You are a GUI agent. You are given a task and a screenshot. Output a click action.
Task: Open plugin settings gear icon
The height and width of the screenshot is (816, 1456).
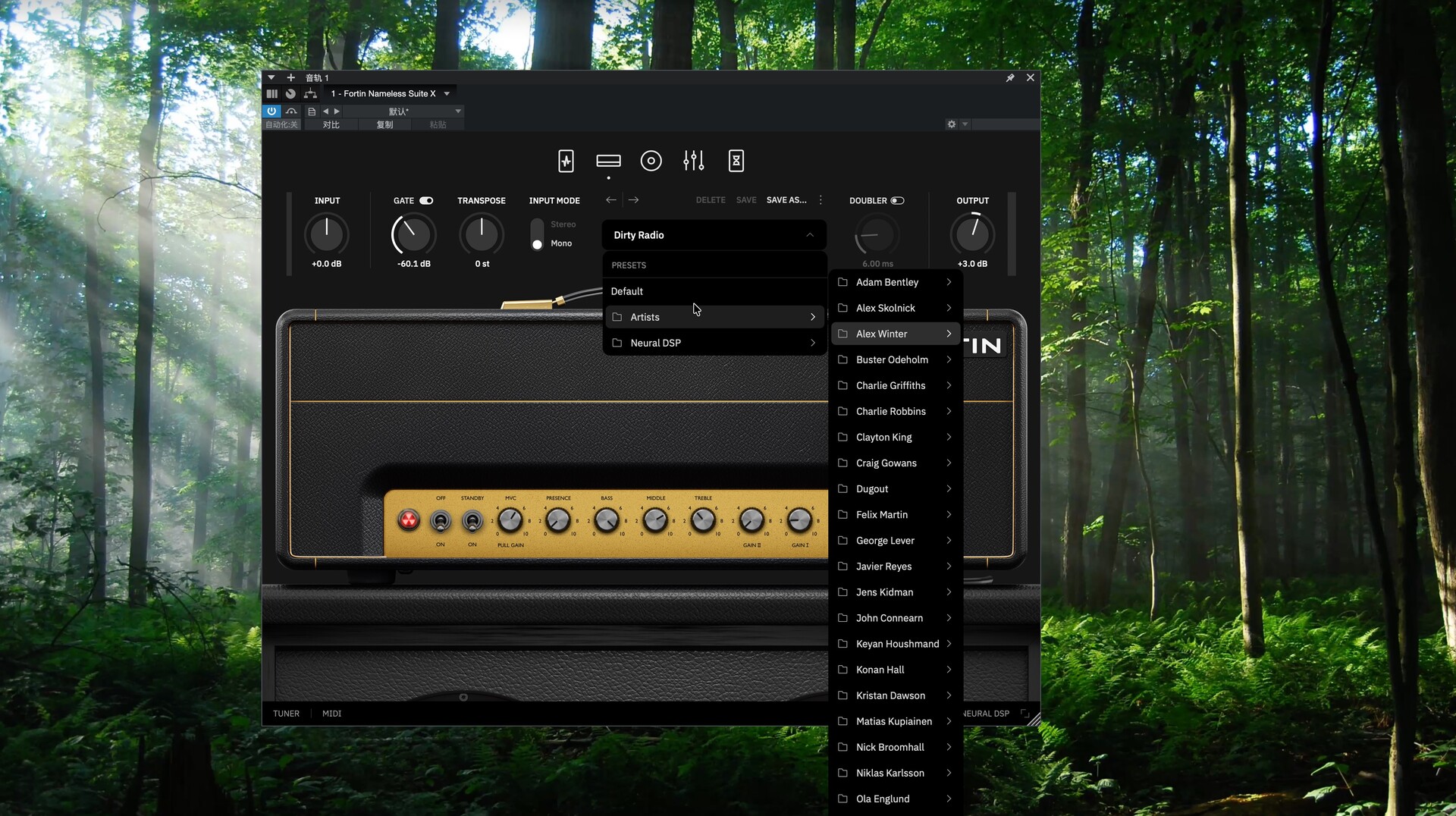coord(951,124)
